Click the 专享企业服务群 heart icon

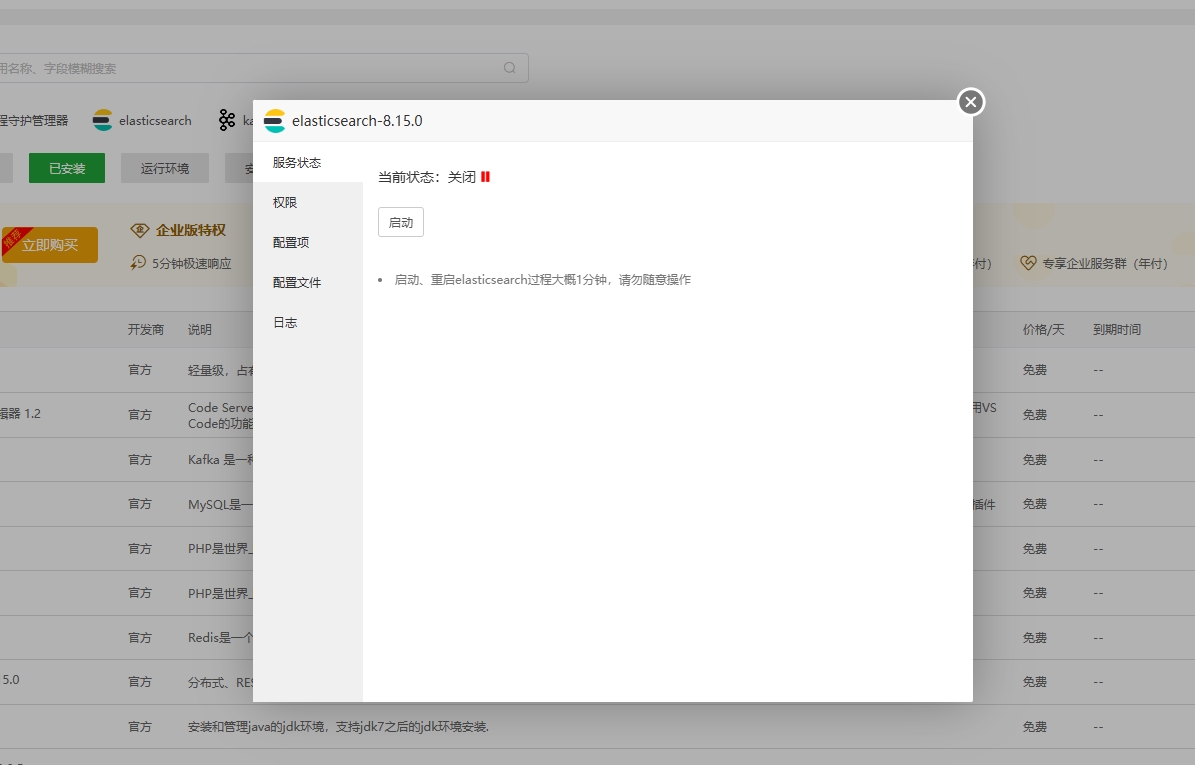pyautogui.click(x=1028, y=263)
